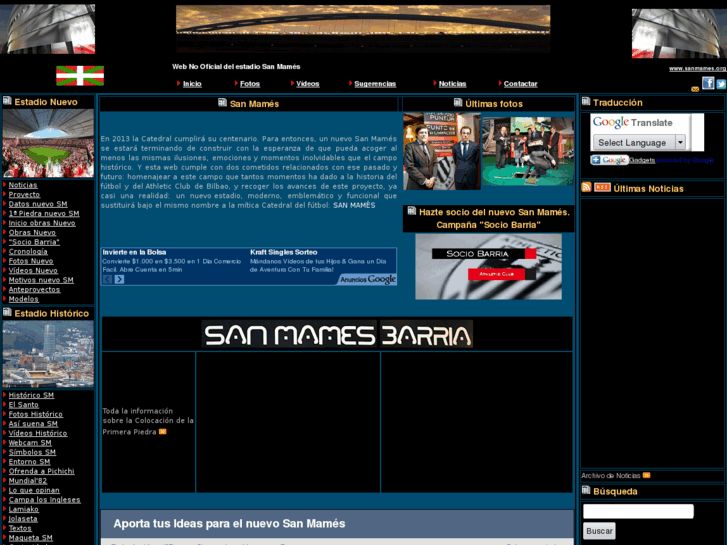Click the email envelope icon near Facebook

[x=695, y=89]
